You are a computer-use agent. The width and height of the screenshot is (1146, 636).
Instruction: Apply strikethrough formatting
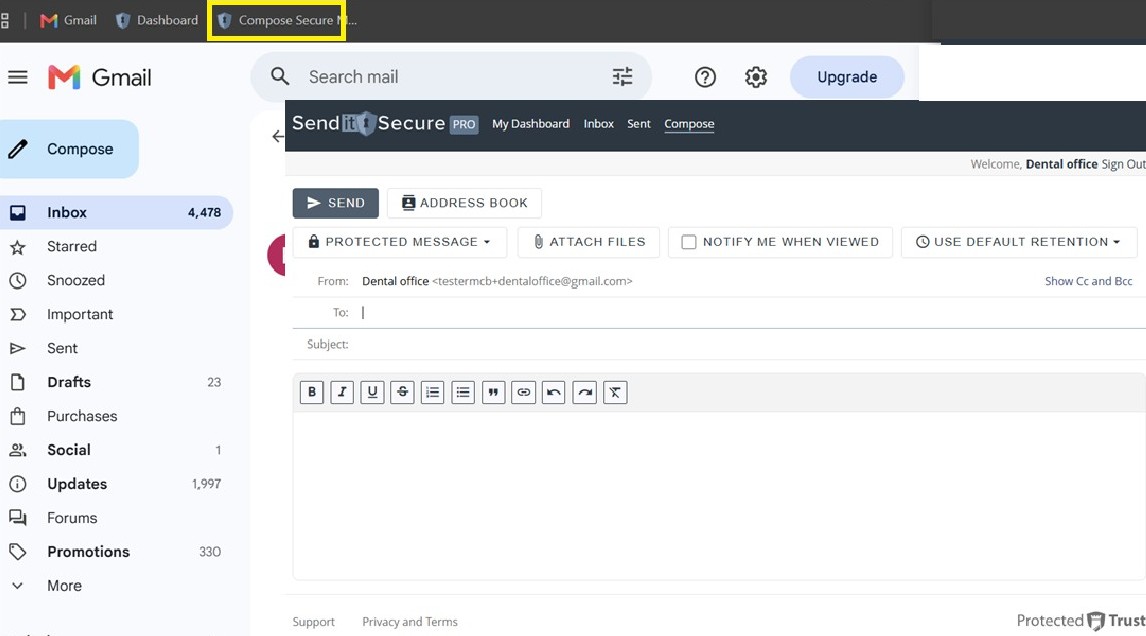coord(403,393)
